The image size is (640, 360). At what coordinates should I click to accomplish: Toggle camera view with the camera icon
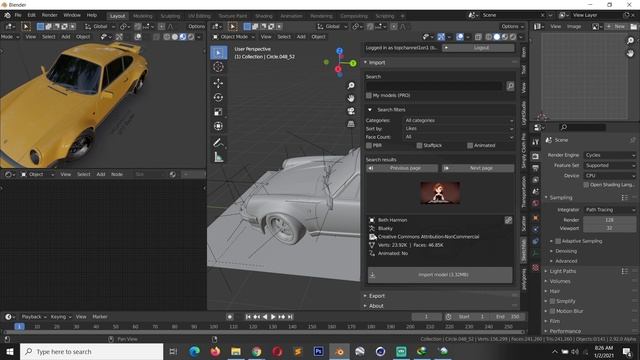351,111
